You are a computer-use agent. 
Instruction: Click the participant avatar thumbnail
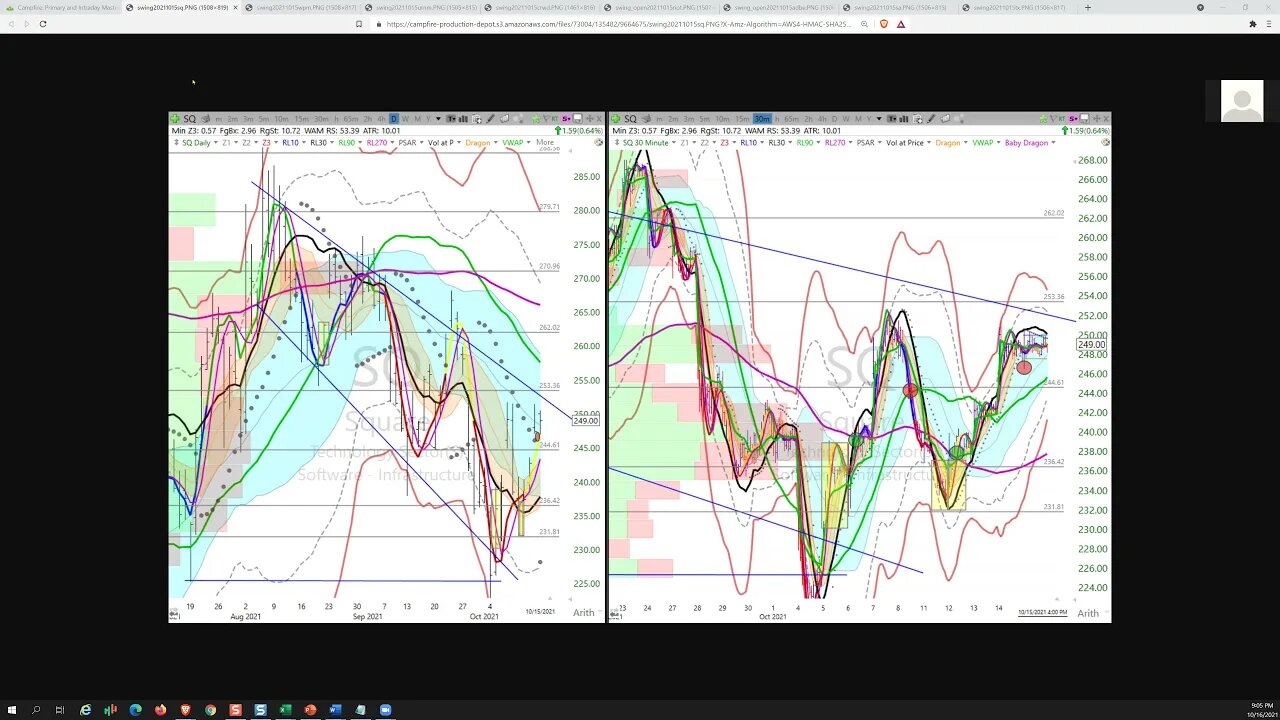[1242, 100]
